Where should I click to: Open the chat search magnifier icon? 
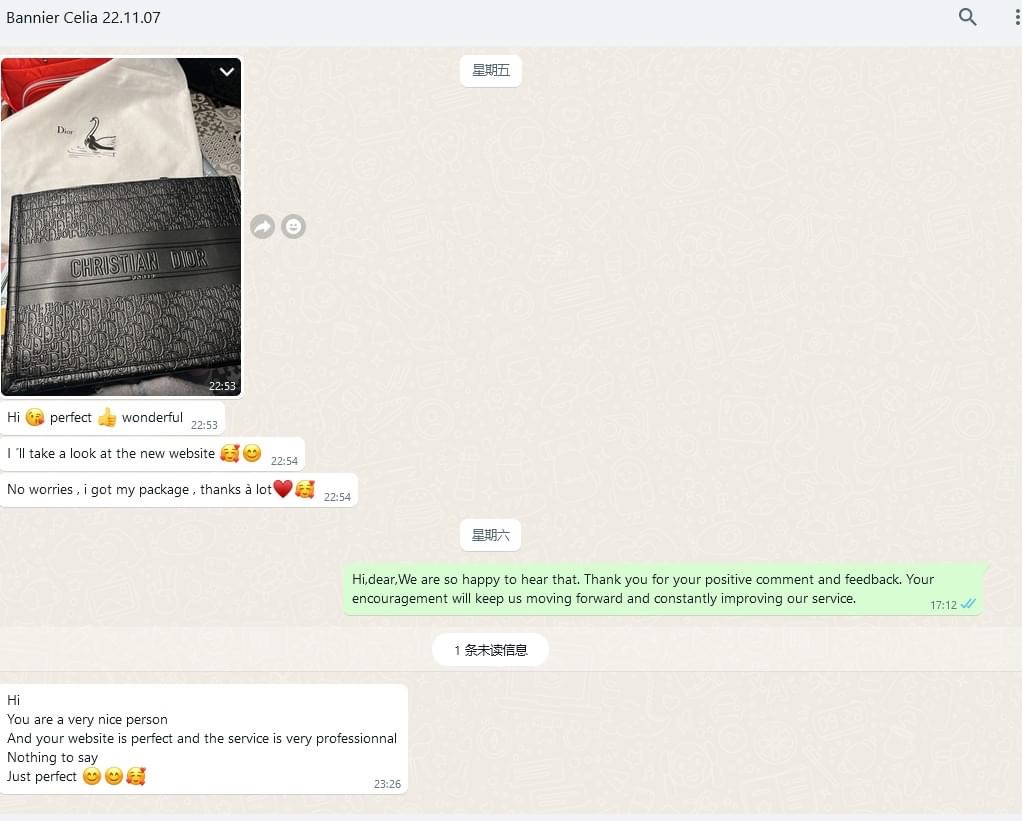967,17
